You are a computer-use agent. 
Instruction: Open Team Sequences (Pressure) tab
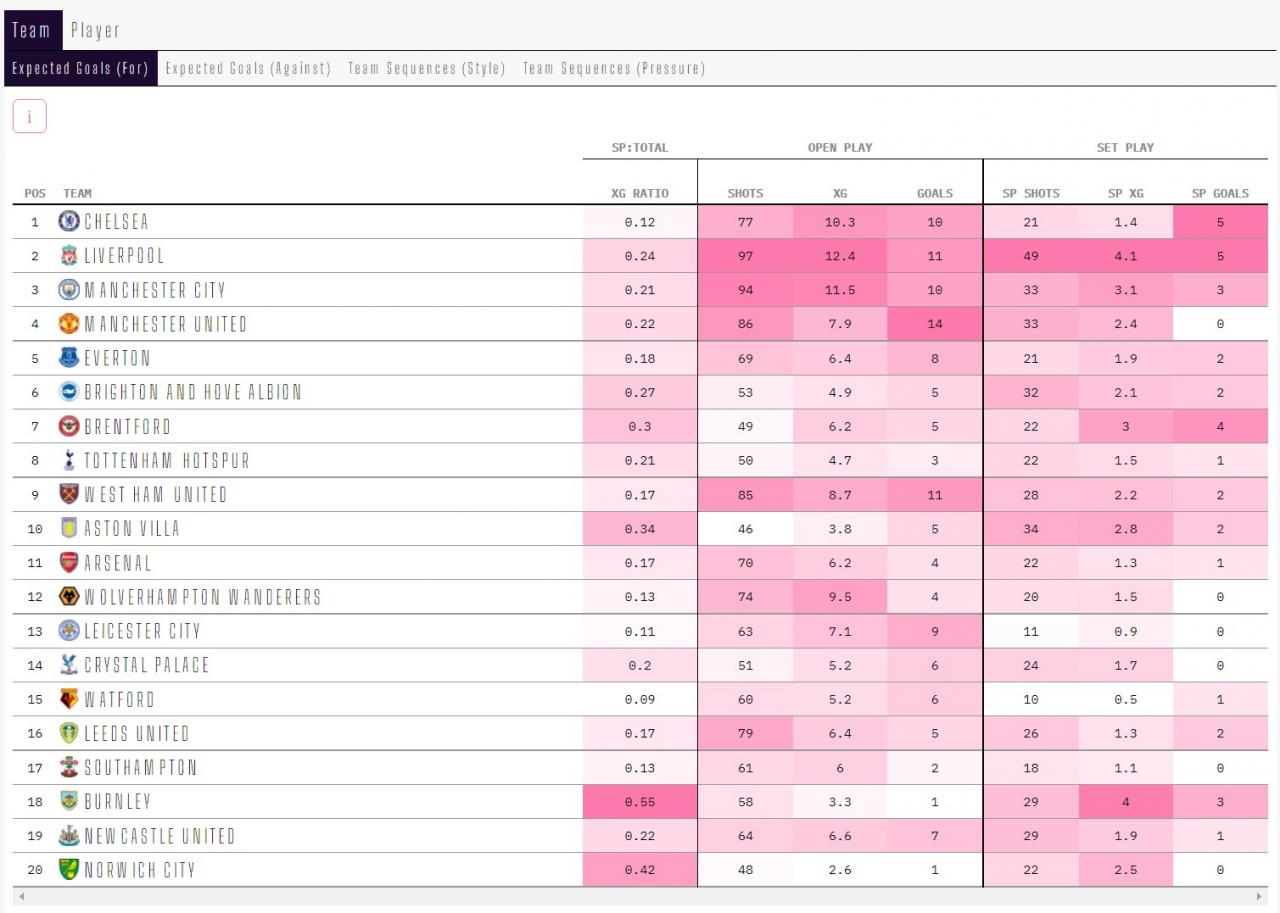tap(613, 68)
